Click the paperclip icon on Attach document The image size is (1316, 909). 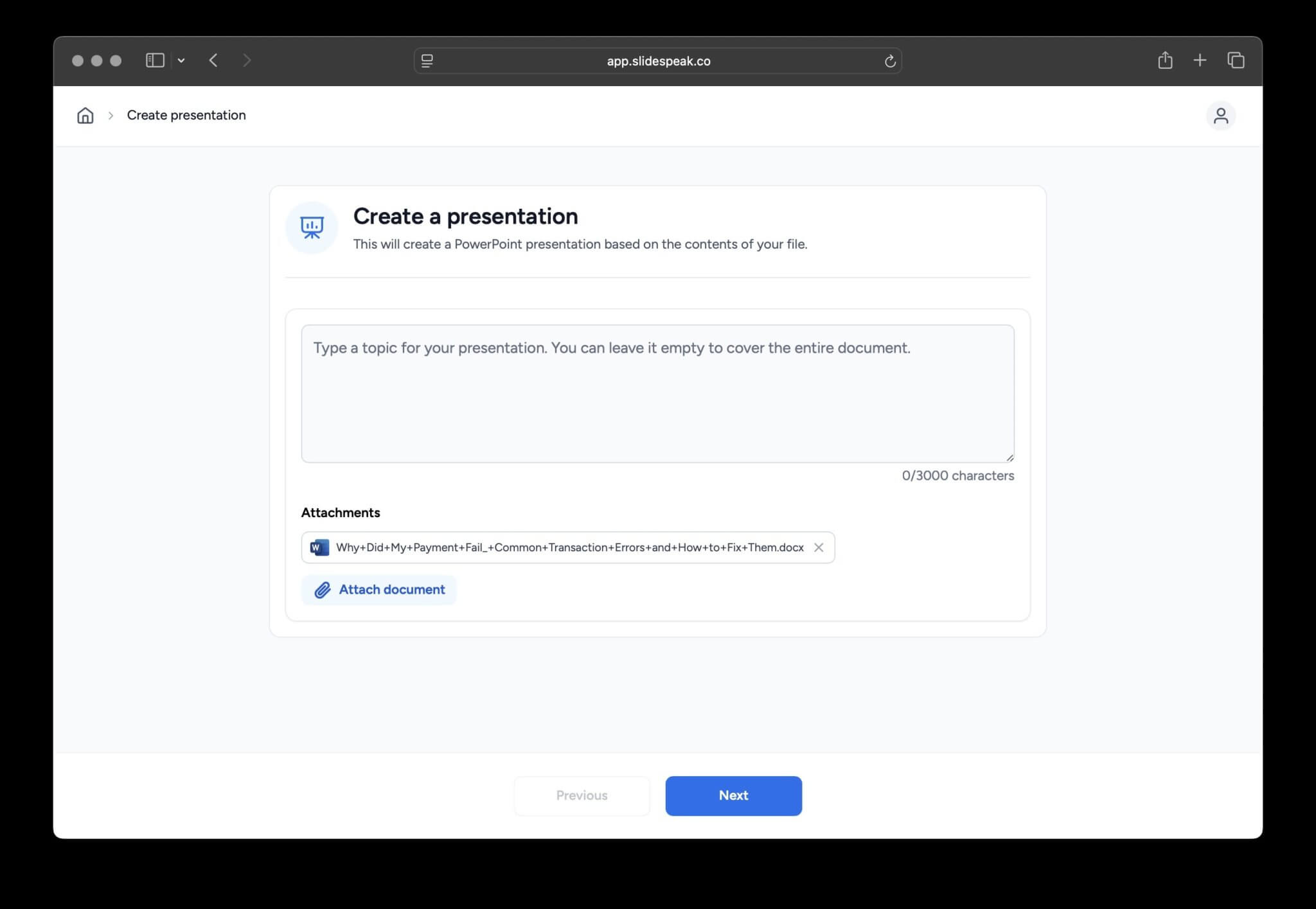point(321,589)
